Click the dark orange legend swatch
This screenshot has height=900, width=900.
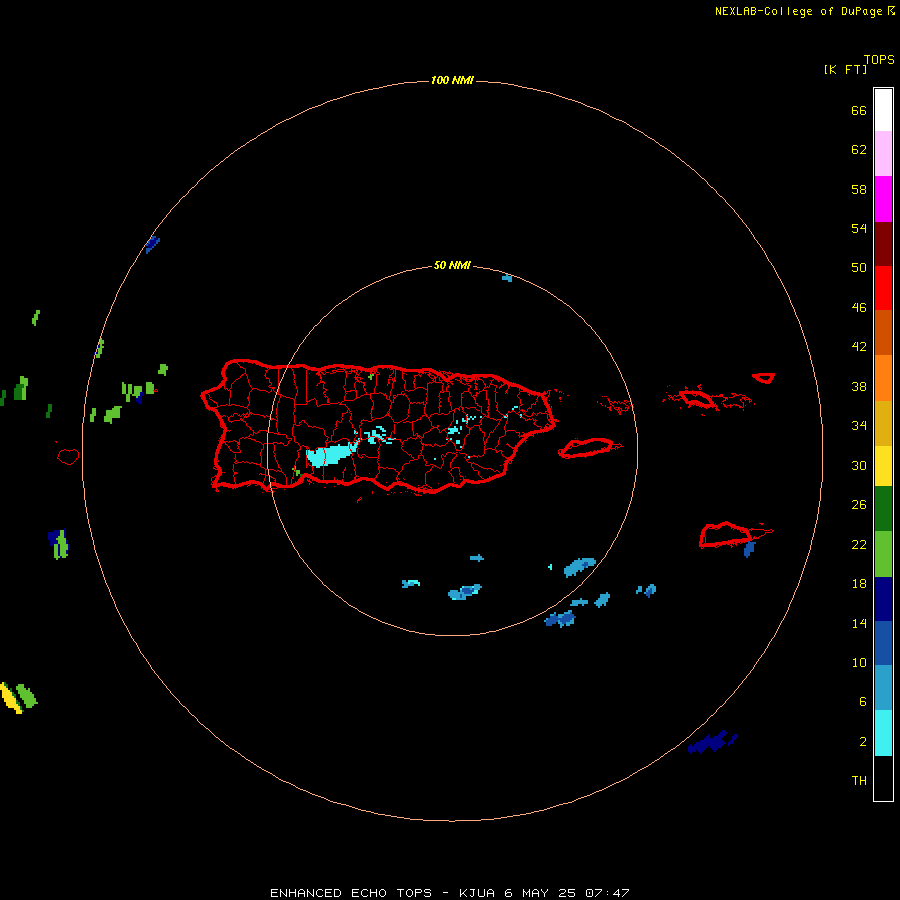tap(883, 333)
